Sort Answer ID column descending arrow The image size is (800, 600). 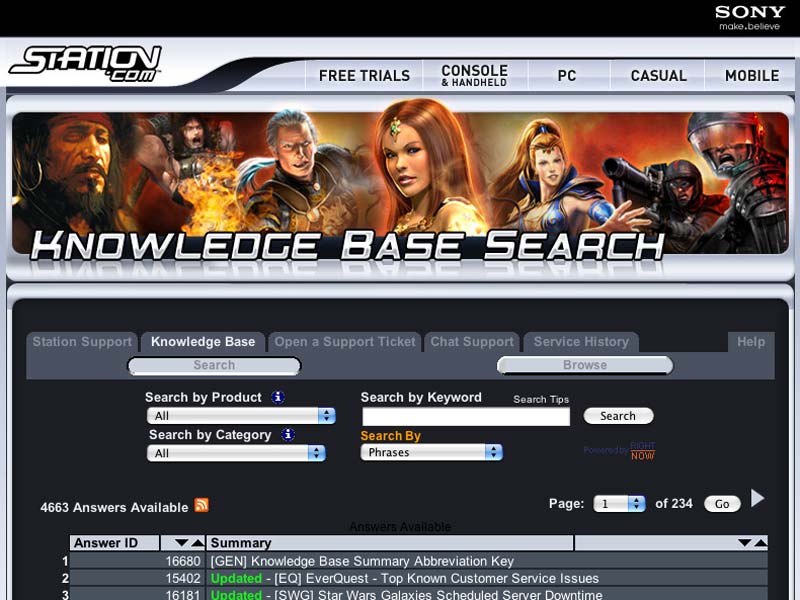181,543
